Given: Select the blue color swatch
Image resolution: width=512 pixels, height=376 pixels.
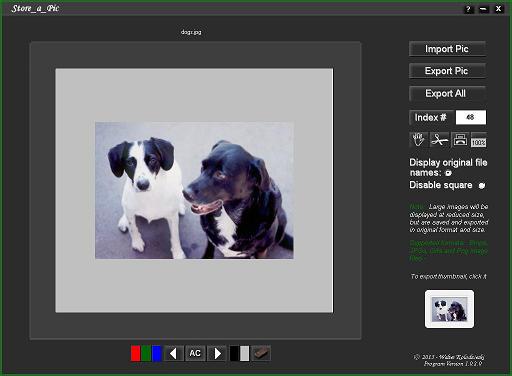Looking at the screenshot, I should 156,353.
